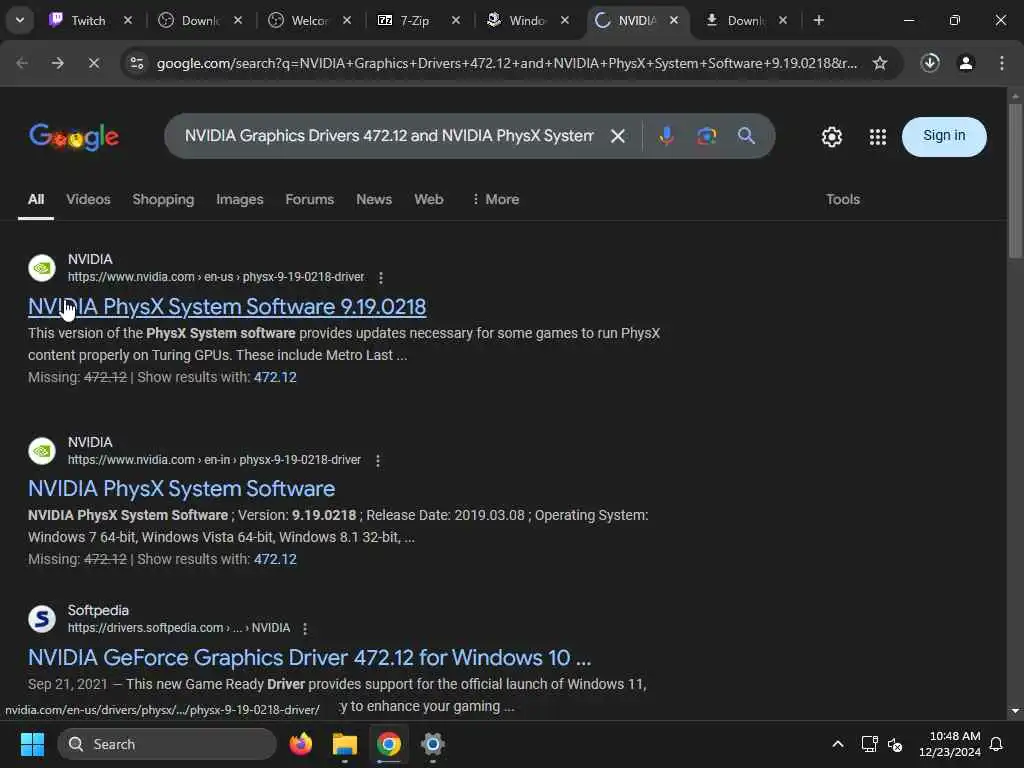
Task: Open search Tools options
Action: tap(842, 199)
